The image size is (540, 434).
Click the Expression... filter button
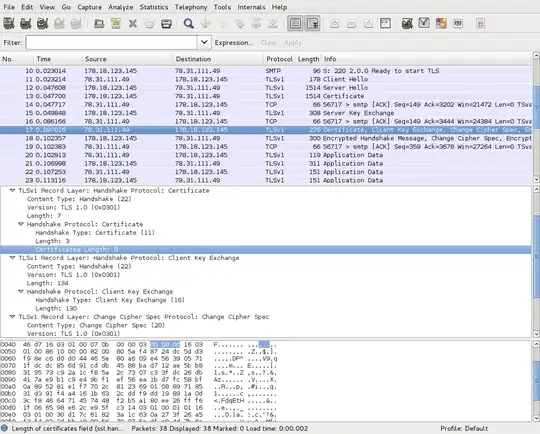pyautogui.click(x=234, y=43)
